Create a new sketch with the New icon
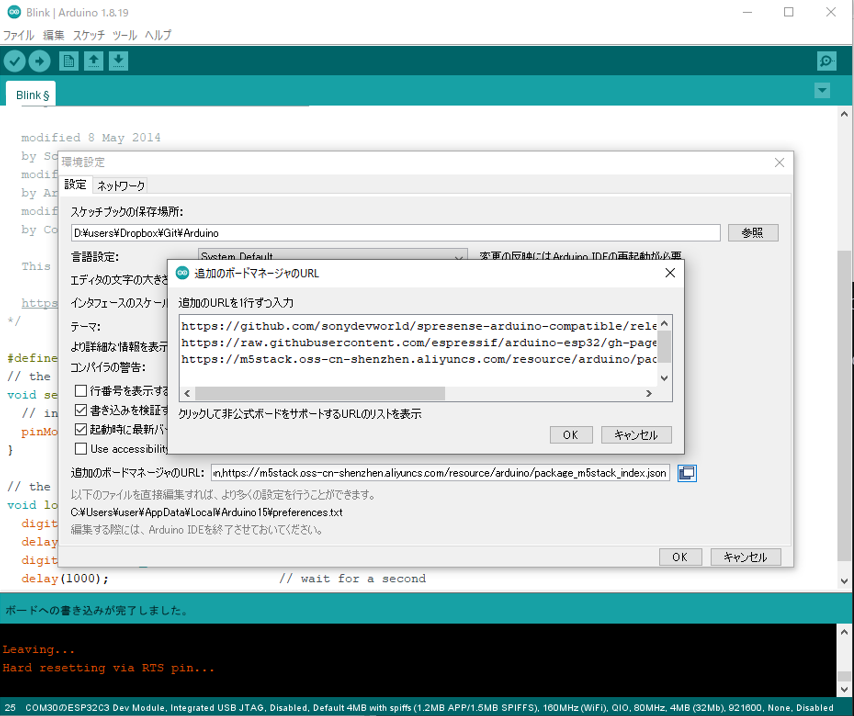 tap(69, 61)
